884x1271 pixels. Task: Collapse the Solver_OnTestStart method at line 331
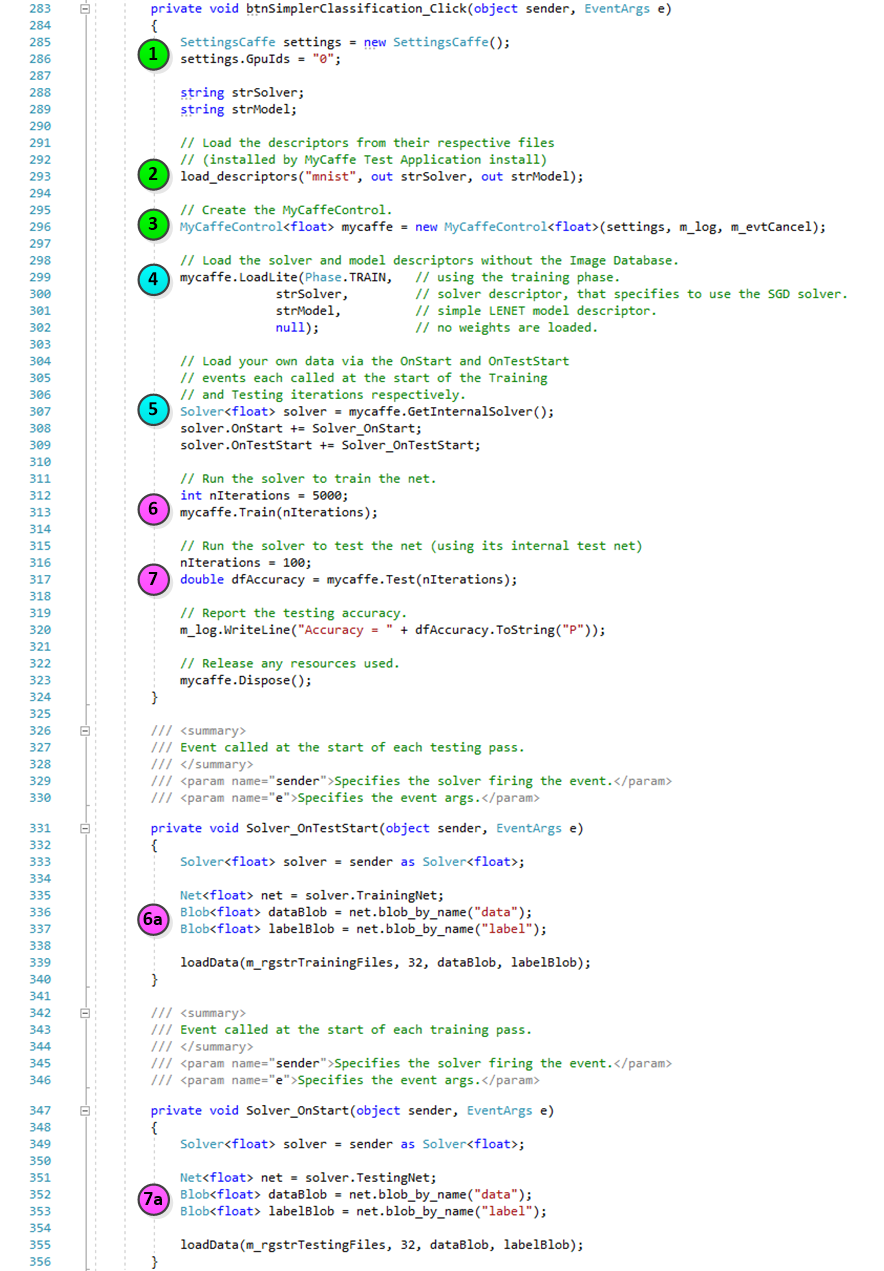click(85, 828)
